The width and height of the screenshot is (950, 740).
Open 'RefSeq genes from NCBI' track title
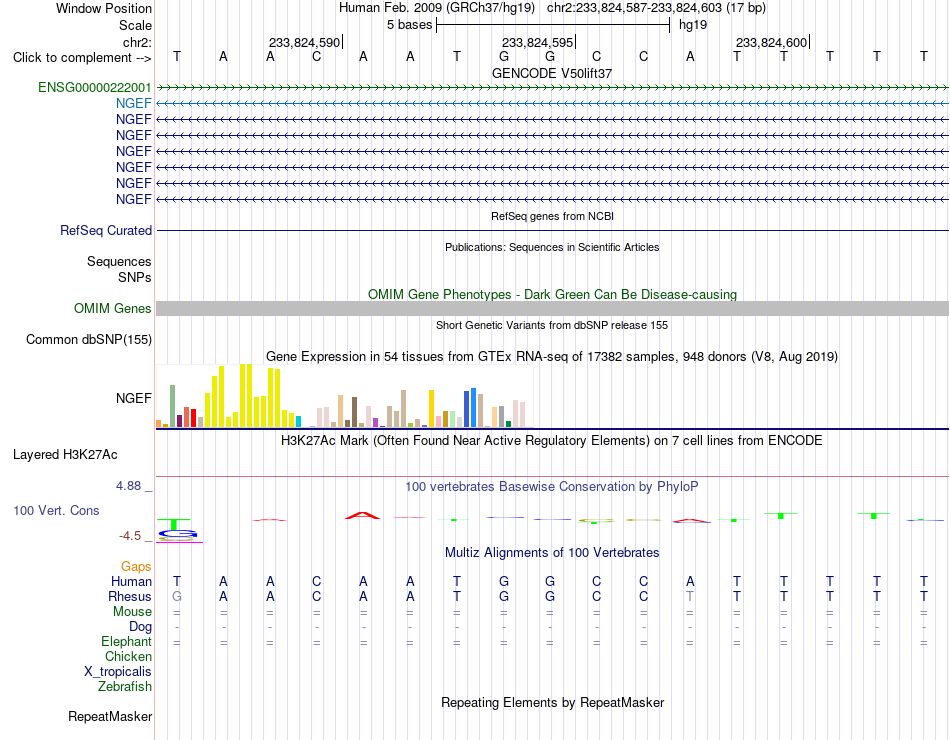tap(553, 216)
